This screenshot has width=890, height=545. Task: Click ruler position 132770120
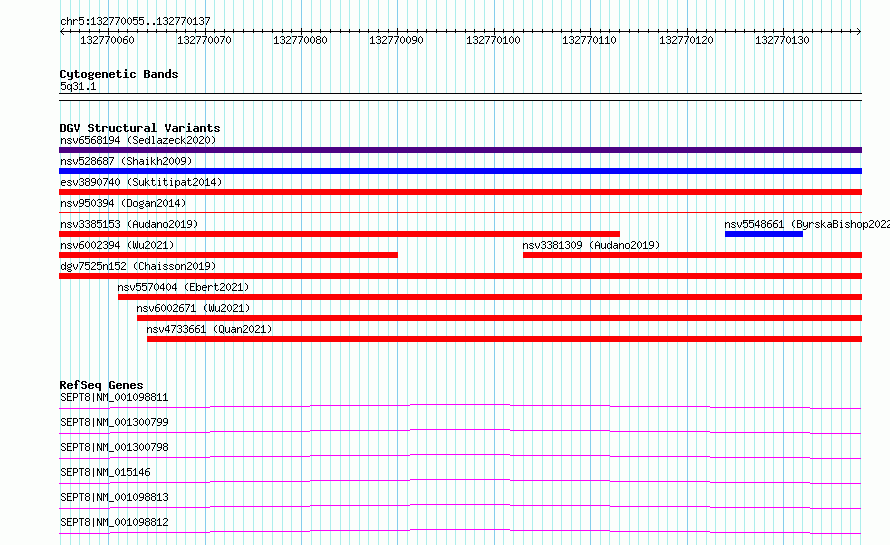pyautogui.click(x=686, y=40)
